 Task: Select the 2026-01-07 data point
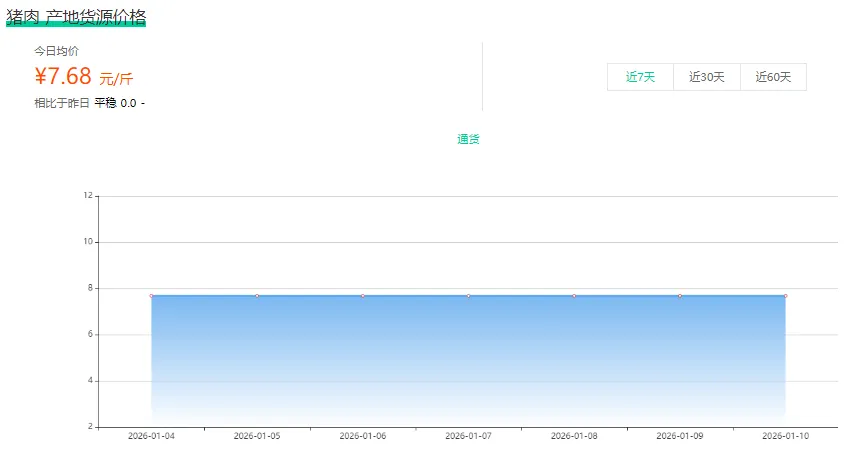point(468,296)
